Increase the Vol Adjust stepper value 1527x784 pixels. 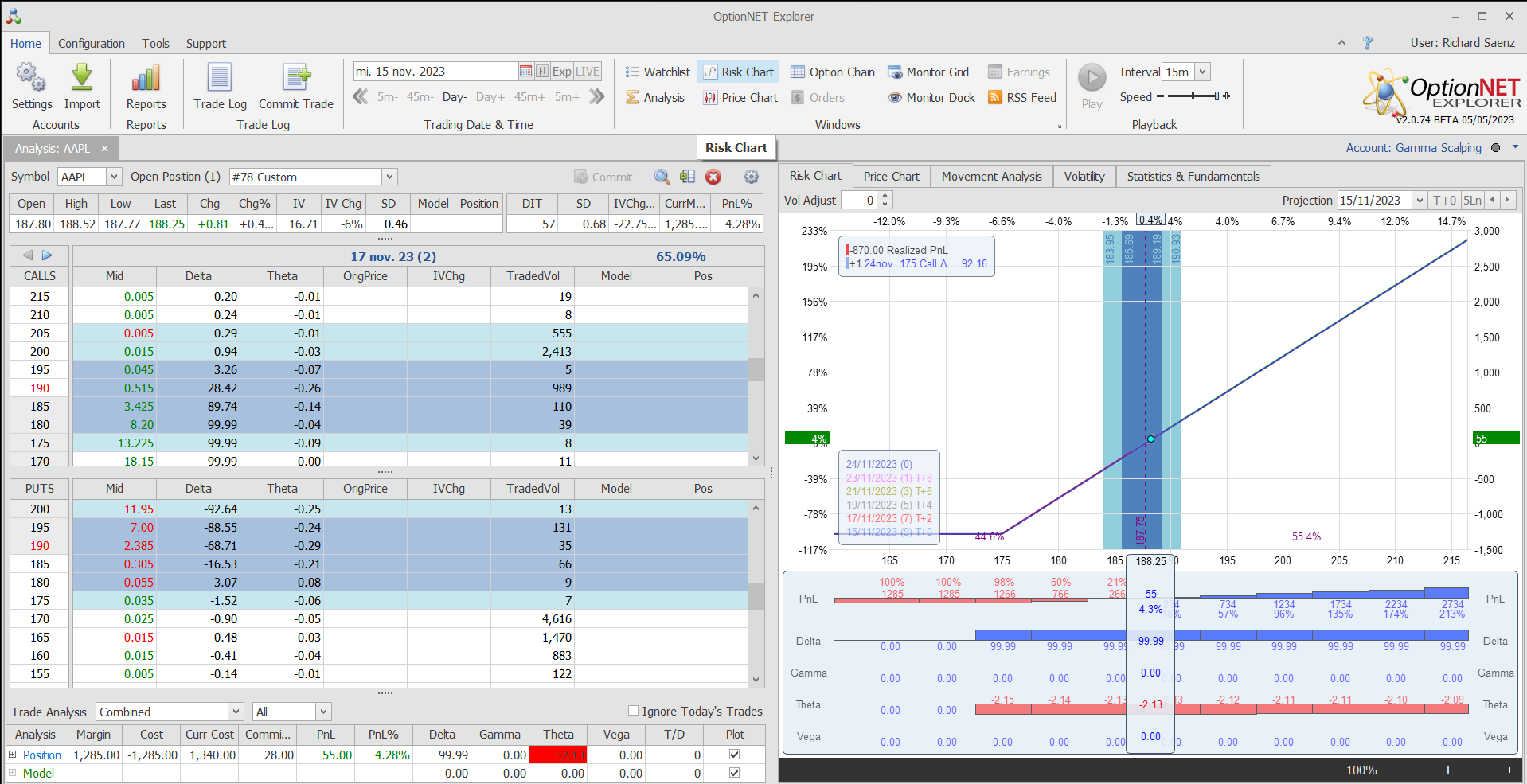[x=885, y=196]
